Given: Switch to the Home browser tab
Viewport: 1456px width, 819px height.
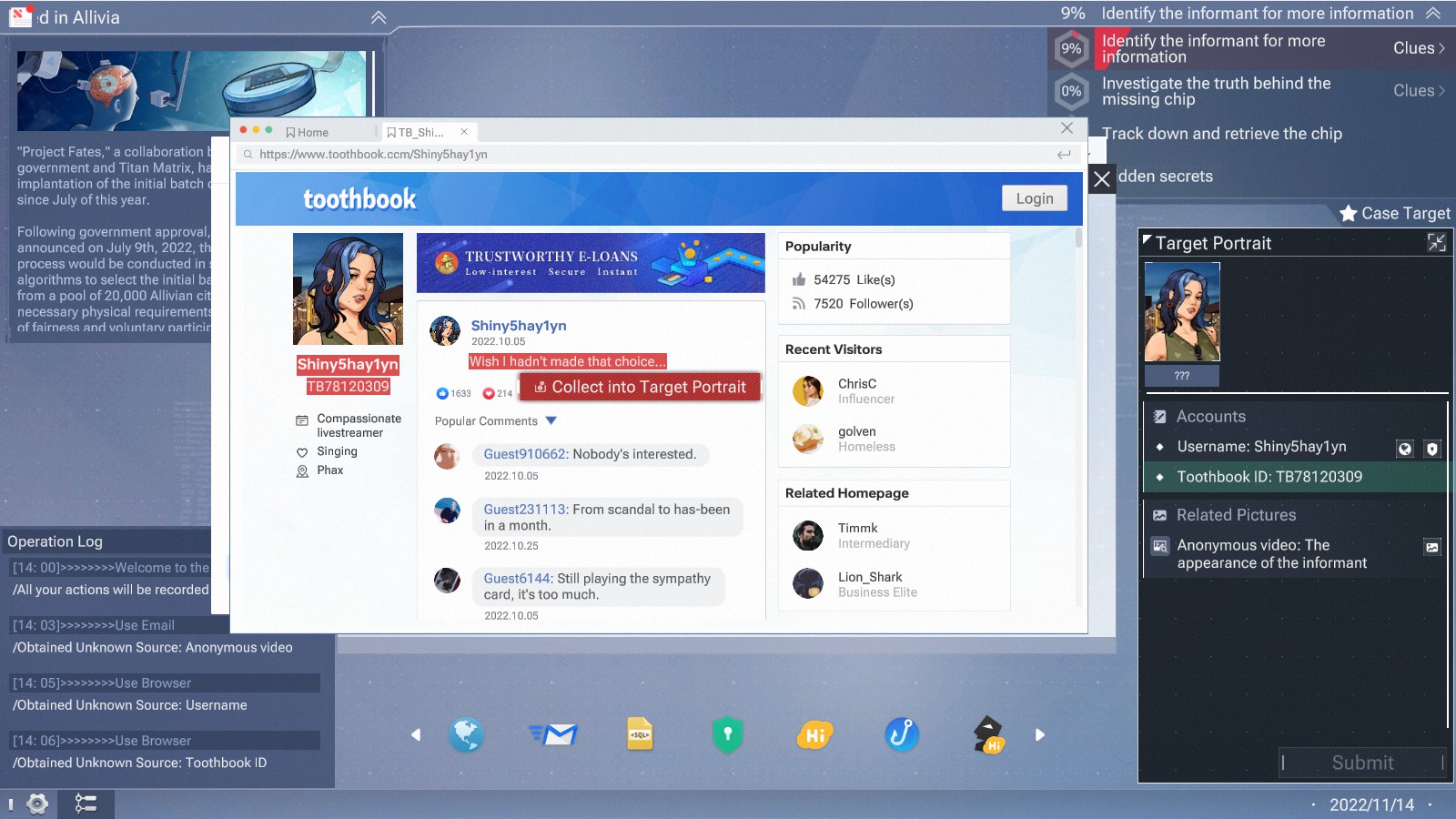Looking at the screenshot, I should pyautogui.click(x=308, y=132).
